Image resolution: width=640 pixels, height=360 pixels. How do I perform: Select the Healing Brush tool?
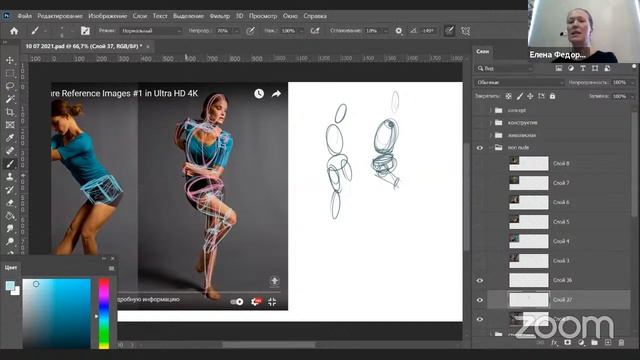pos(10,151)
